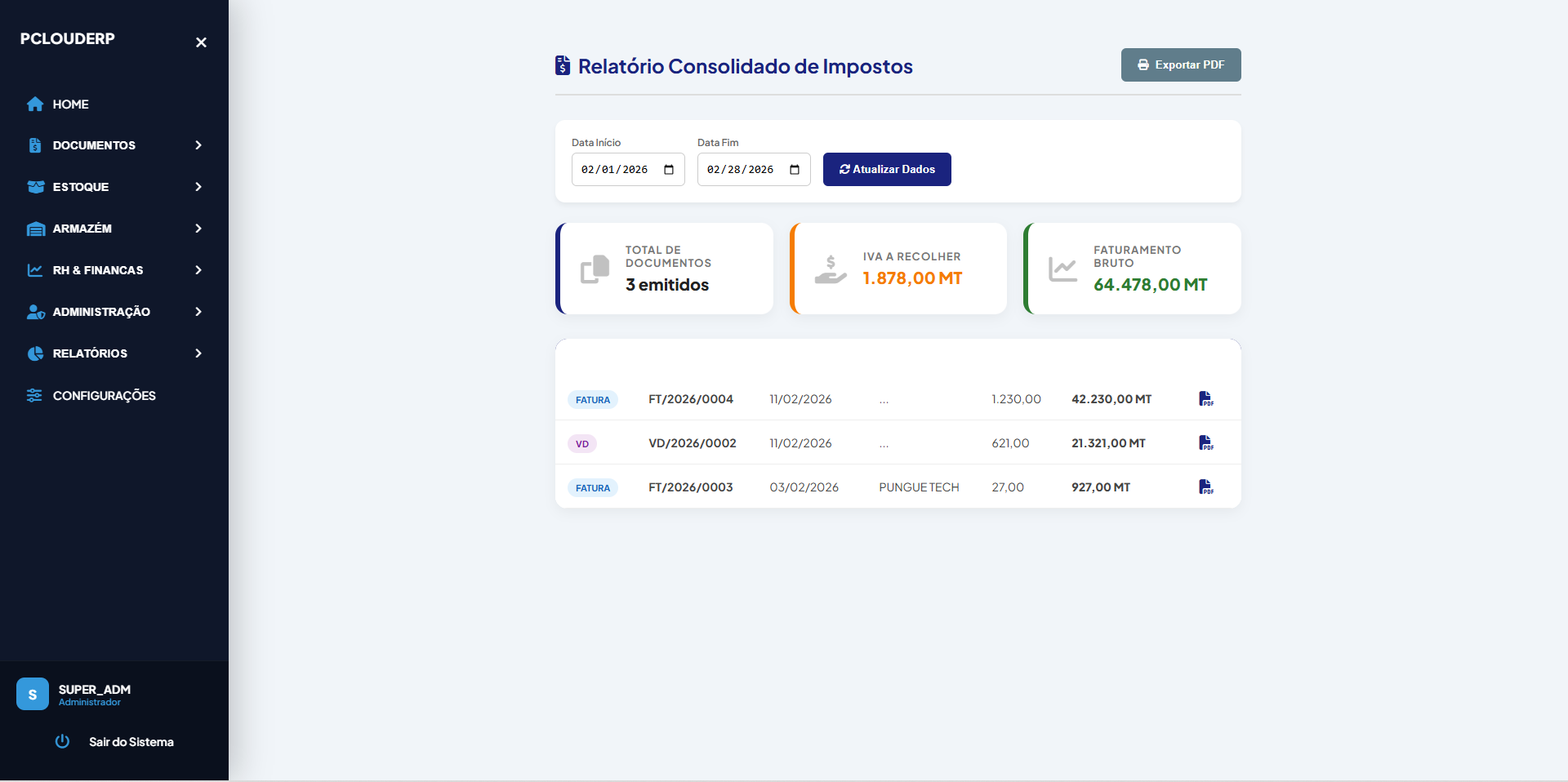This screenshot has width=1568, height=782.
Task: Open calendar picker in Data Fim field
Action: pyautogui.click(x=795, y=170)
